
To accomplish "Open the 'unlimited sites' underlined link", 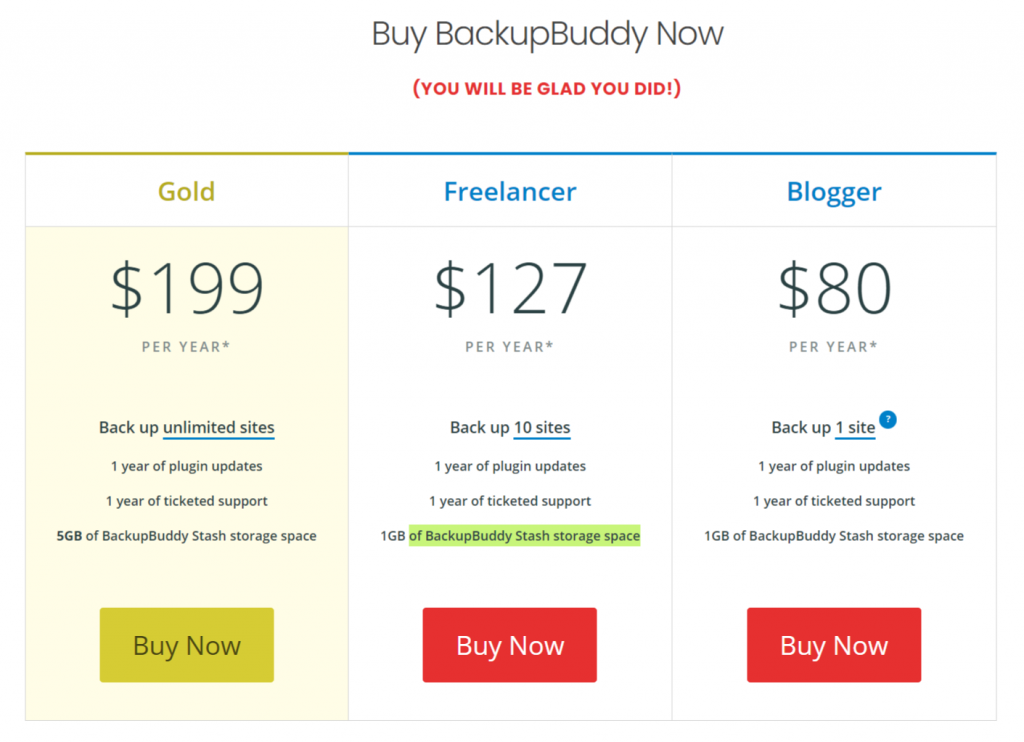I will (x=219, y=428).
